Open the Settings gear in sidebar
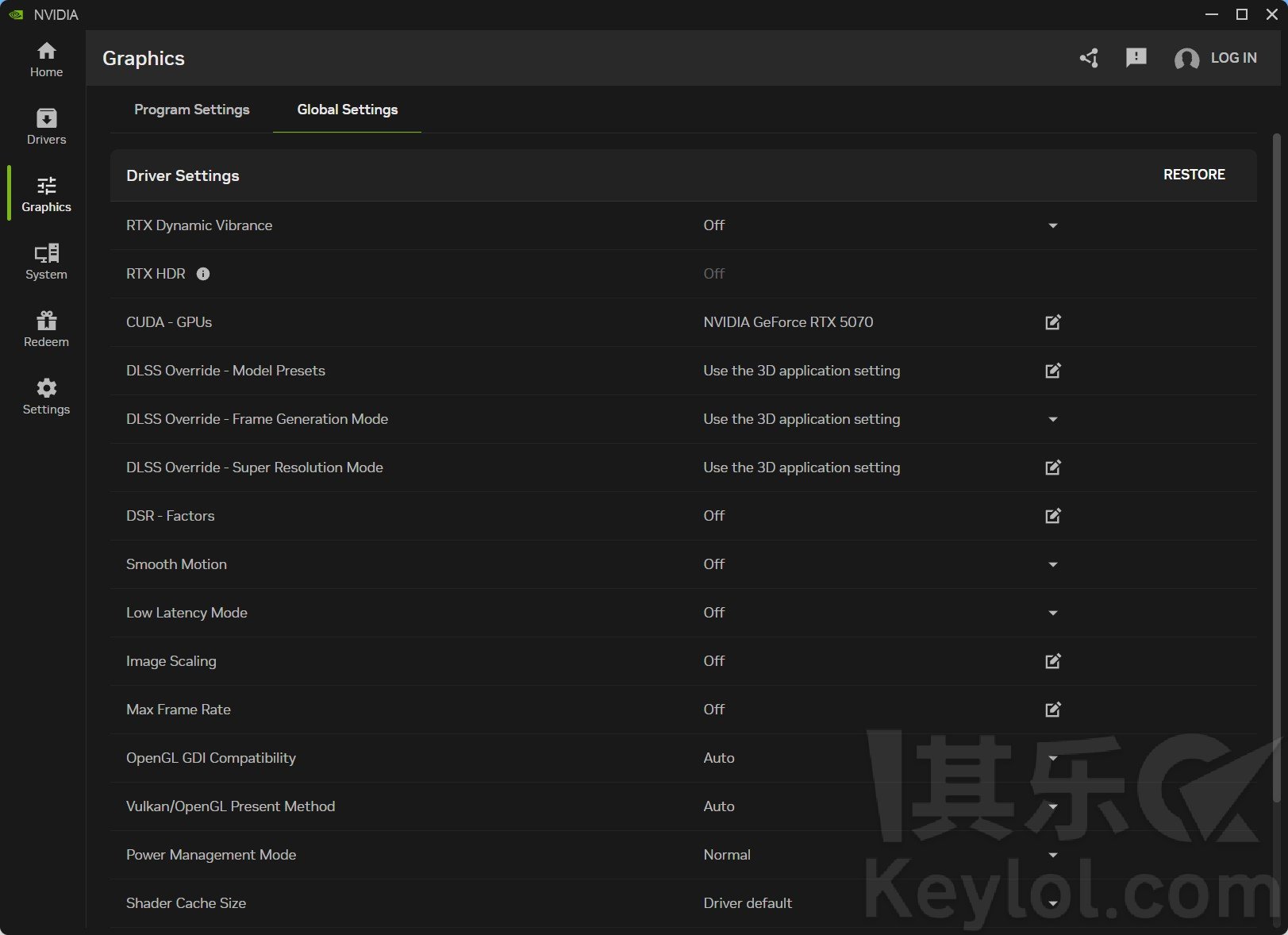 (x=46, y=397)
